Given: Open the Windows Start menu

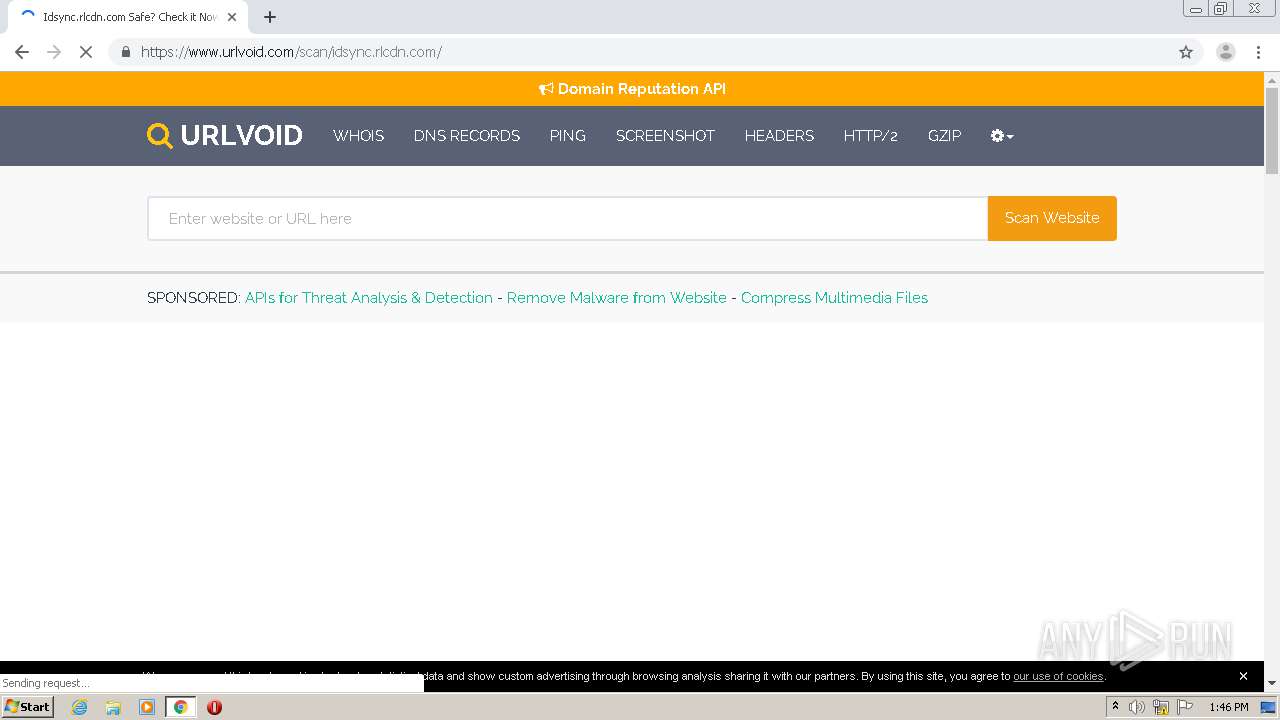Looking at the screenshot, I should click(27, 707).
